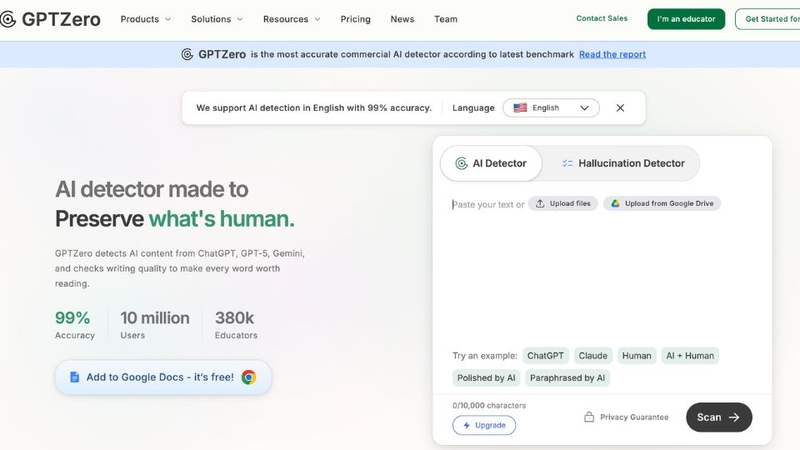The height and width of the screenshot is (450, 800).
Task: Click the Solutions chevron arrow
Action: (240, 19)
